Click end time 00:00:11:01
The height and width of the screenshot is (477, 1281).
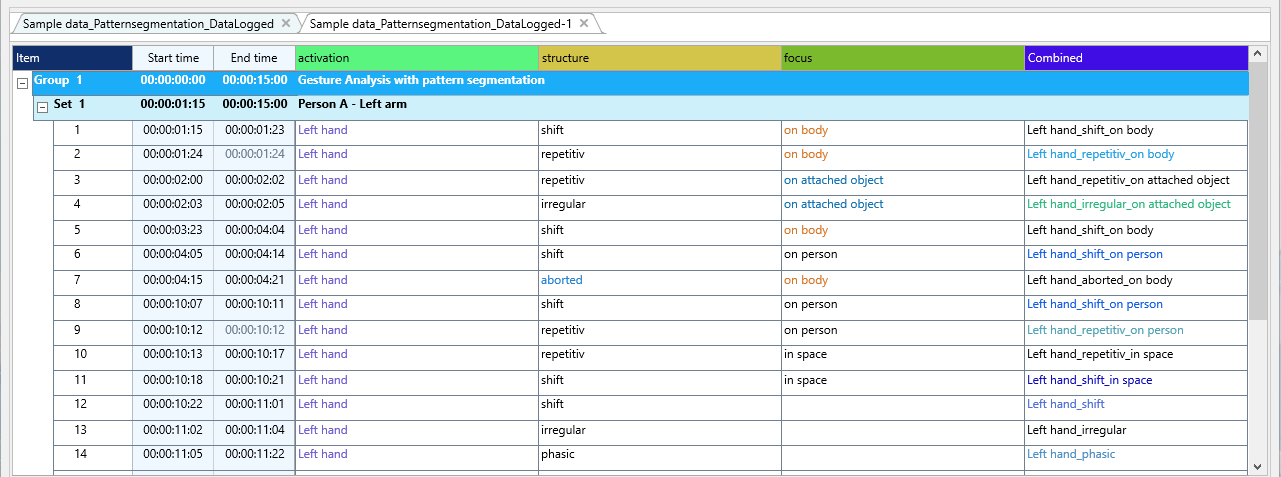pos(255,405)
